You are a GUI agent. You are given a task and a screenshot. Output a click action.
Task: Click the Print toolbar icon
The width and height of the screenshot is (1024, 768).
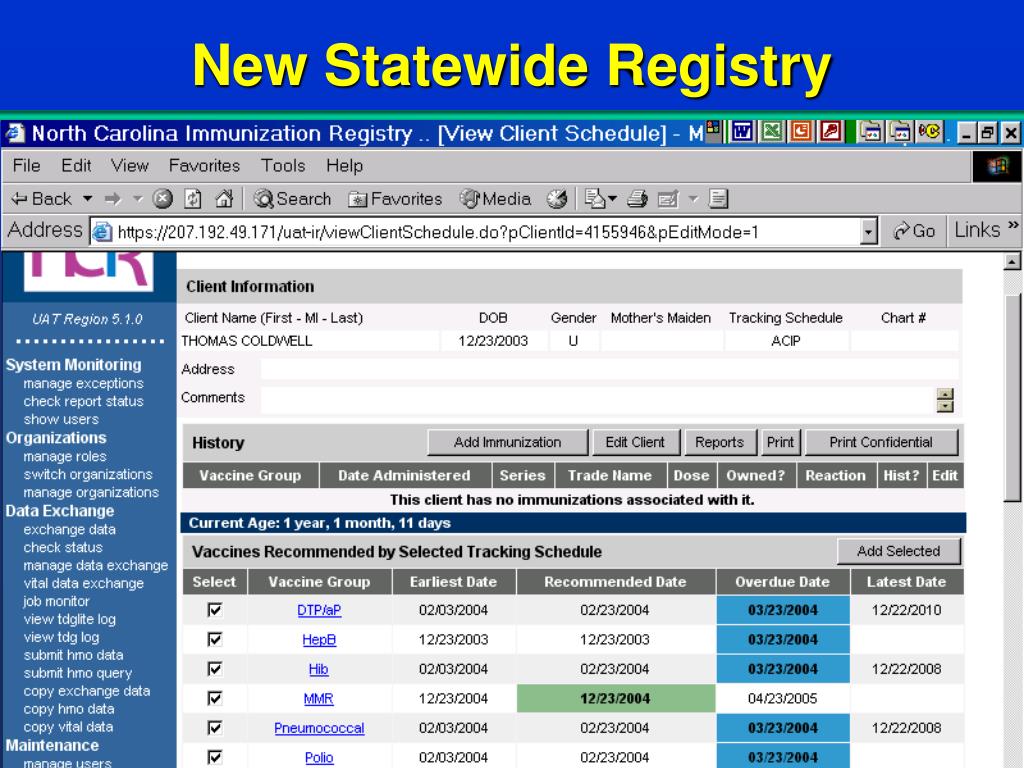[637, 199]
